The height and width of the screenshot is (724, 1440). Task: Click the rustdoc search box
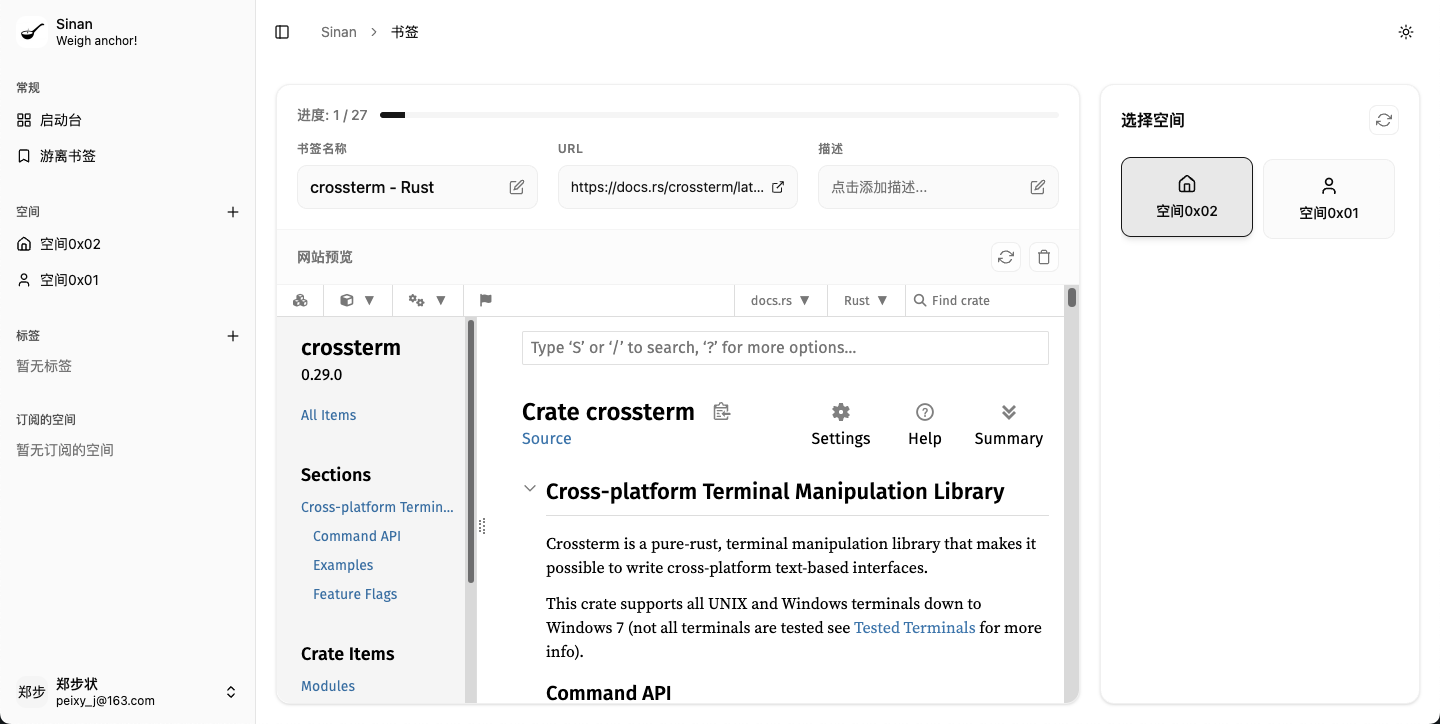pyautogui.click(x=785, y=348)
